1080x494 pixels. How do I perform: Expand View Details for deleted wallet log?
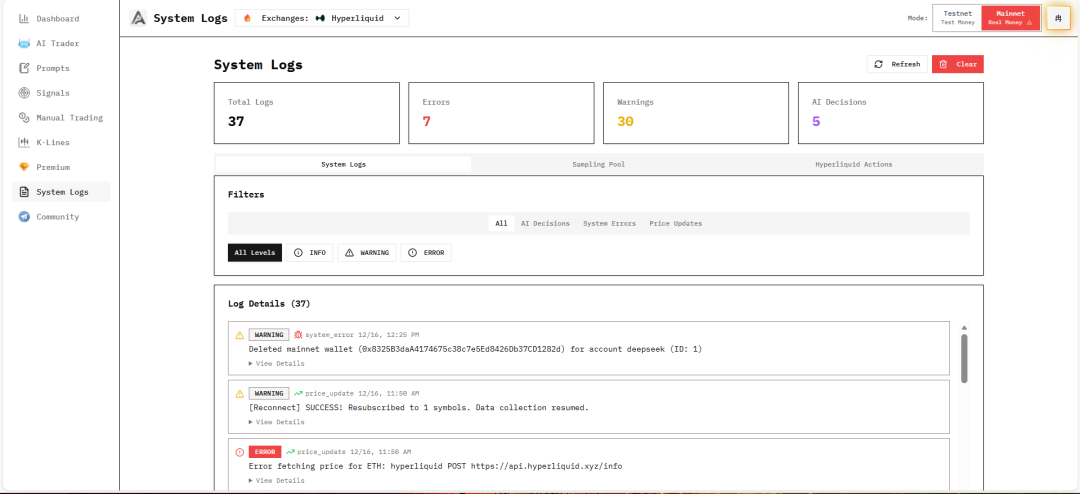(276, 363)
